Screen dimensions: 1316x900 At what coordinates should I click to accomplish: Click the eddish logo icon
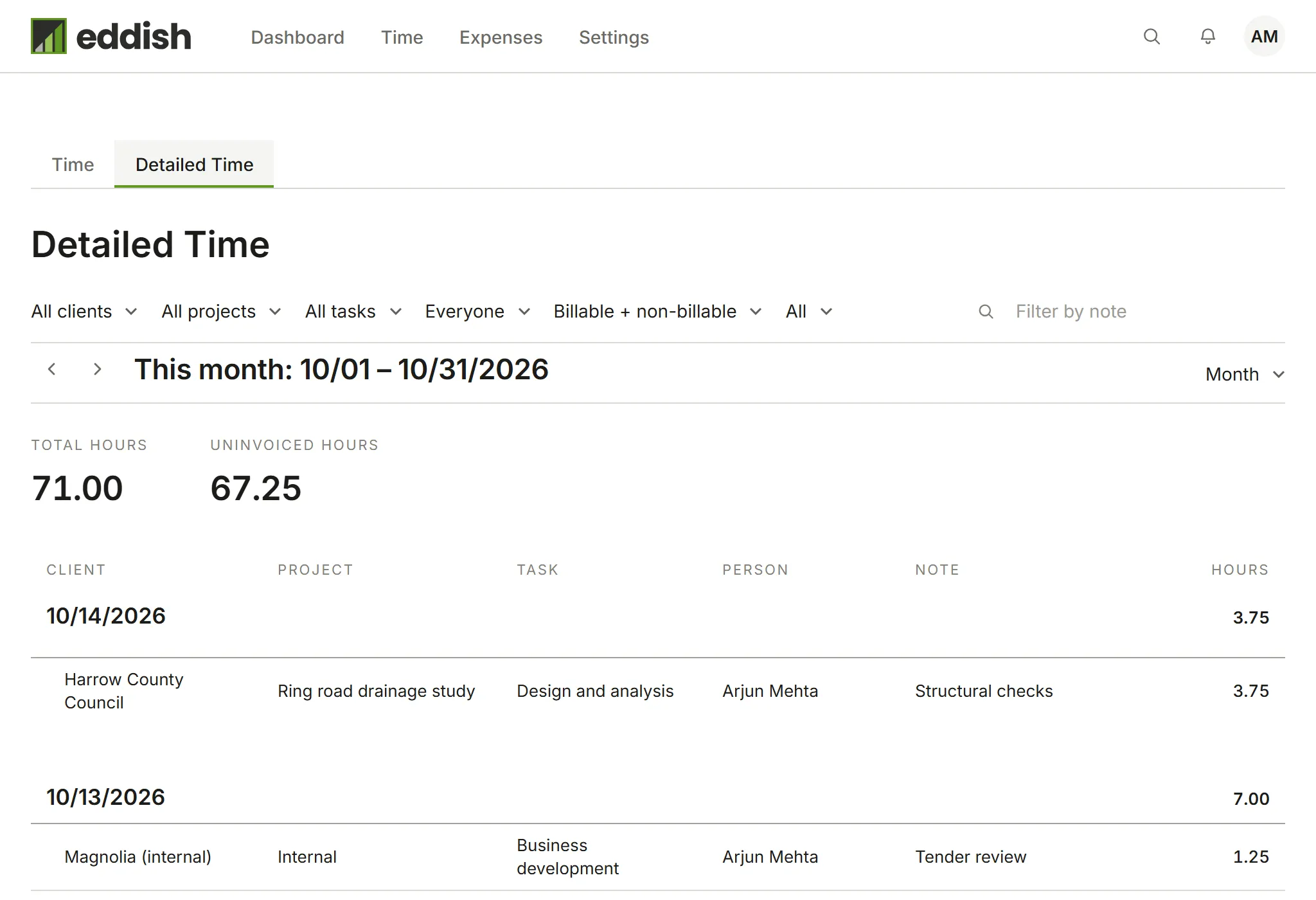pos(49,36)
